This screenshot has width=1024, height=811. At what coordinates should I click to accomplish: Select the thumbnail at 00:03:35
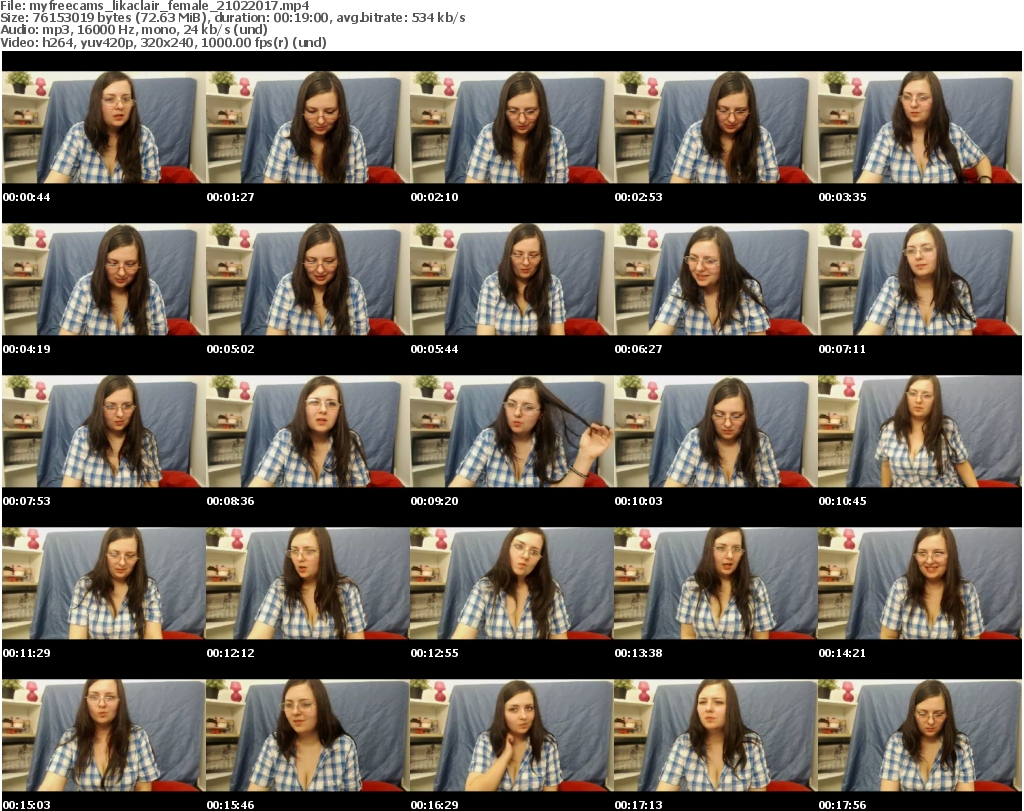920,127
